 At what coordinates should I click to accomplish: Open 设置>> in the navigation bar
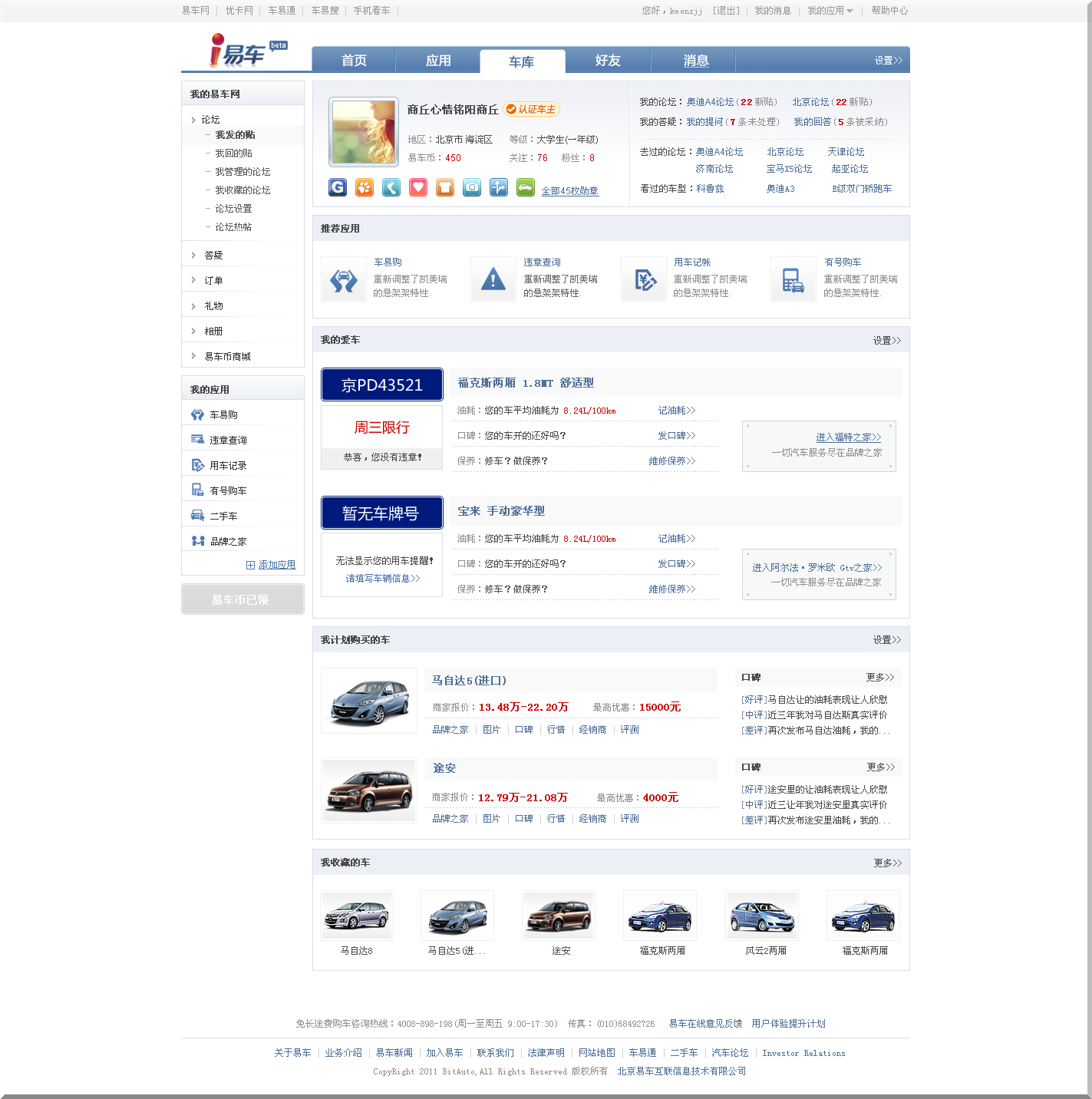tap(889, 61)
